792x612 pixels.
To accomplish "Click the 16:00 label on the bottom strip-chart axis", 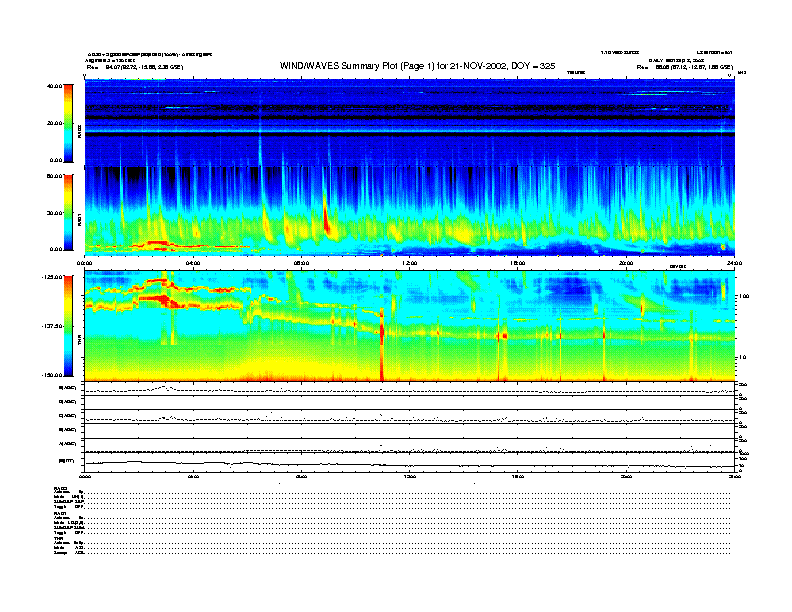I will [x=517, y=476].
